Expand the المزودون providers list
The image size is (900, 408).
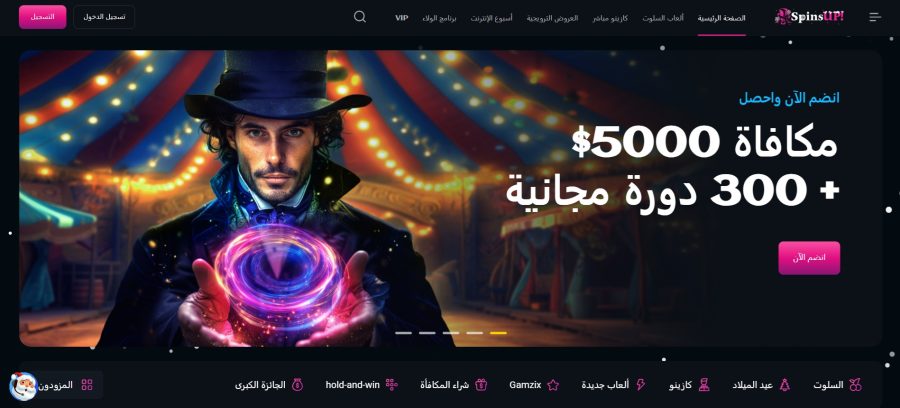point(66,385)
